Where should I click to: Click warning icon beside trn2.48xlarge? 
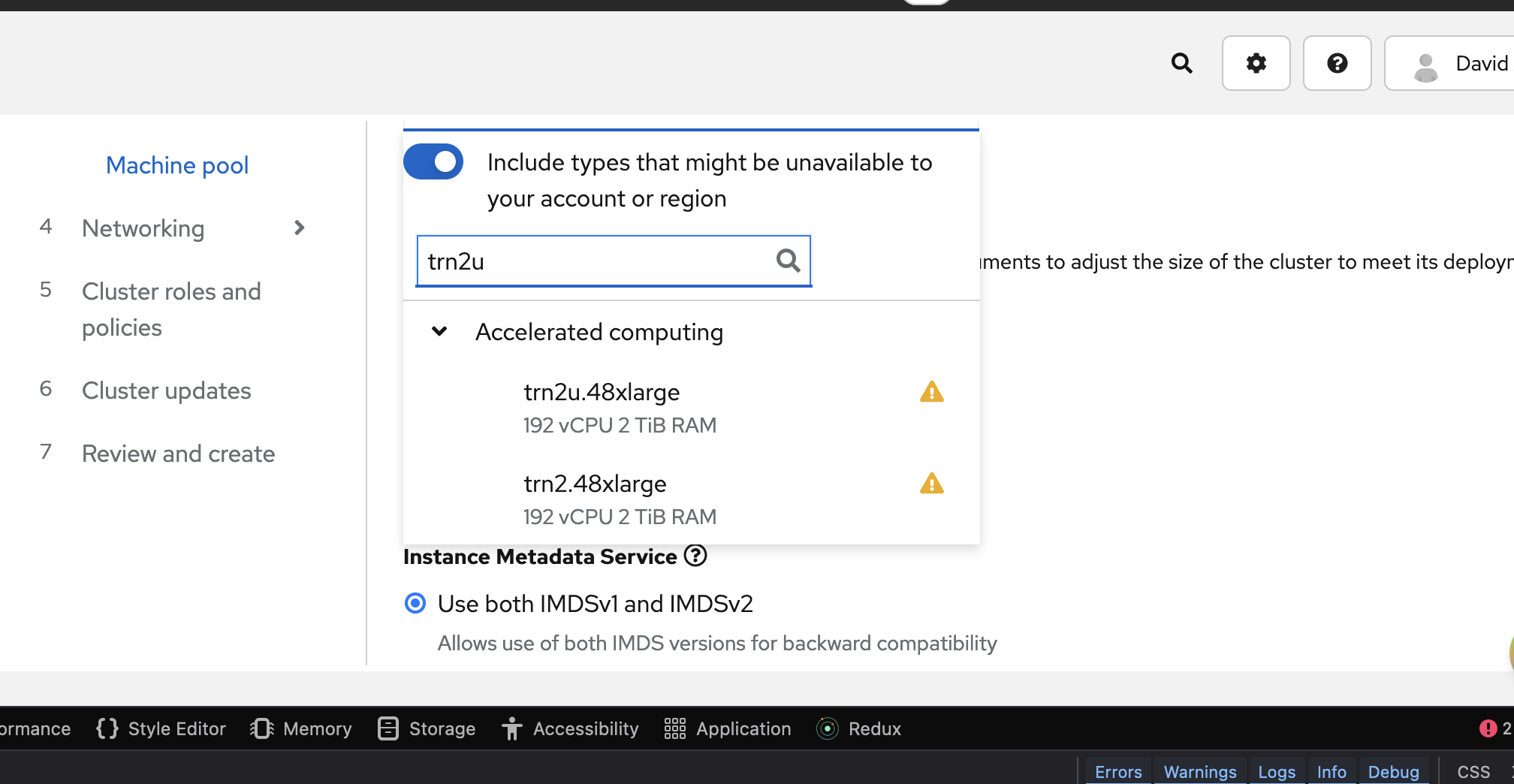(x=931, y=484)
